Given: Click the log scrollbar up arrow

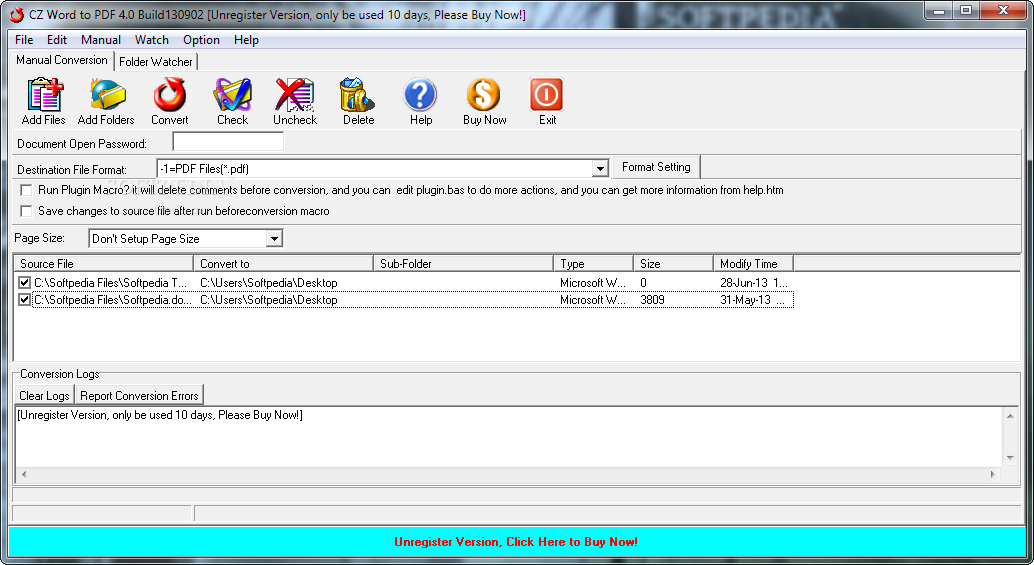Looking at the screenshot, I should click(x=1010, y=415).
